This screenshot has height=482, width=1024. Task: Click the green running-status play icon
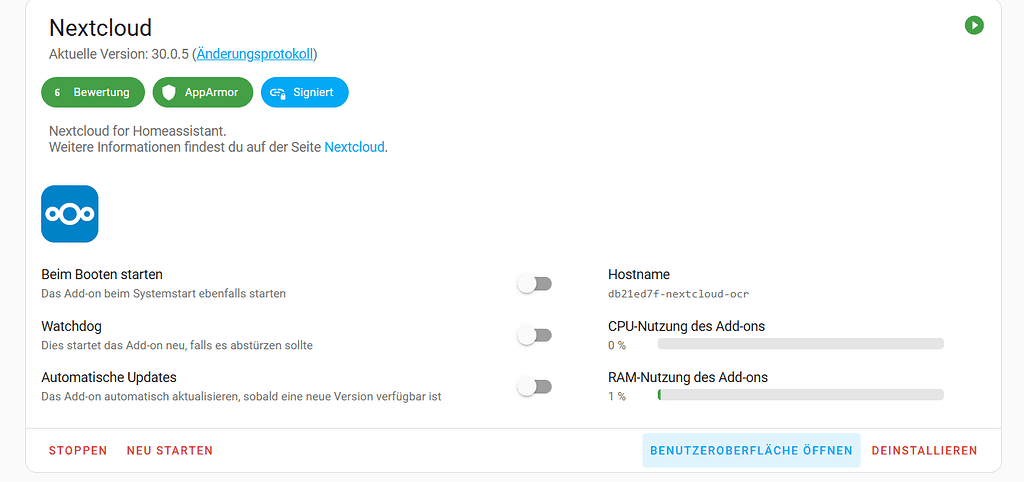(x=974, y=25)
